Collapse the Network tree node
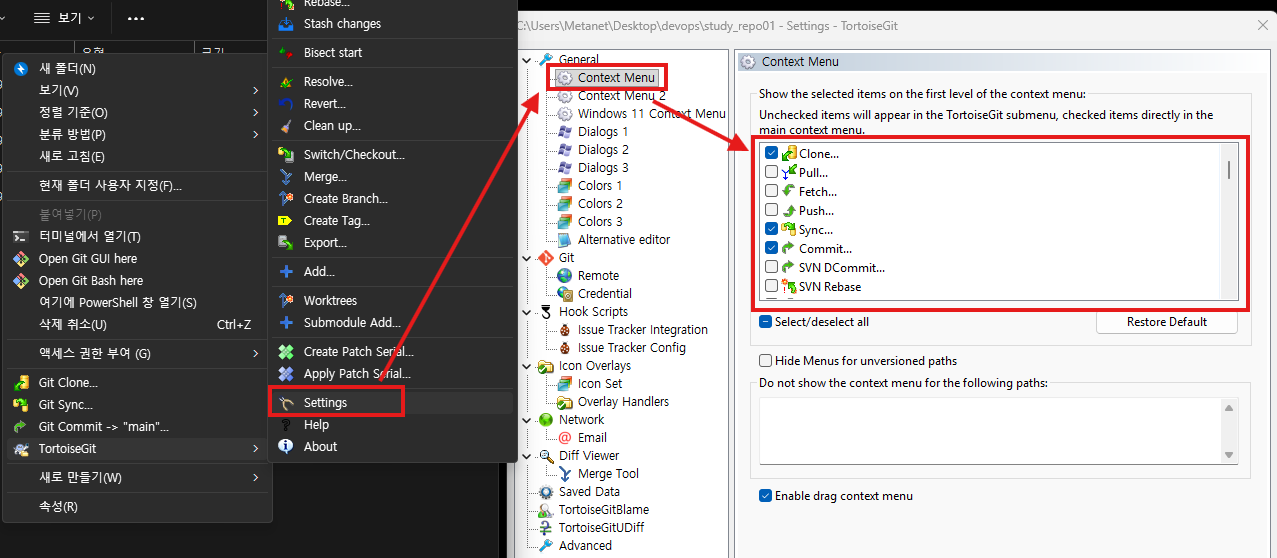This screenshot has height=558, width=1277. click(x=529, y=420)
